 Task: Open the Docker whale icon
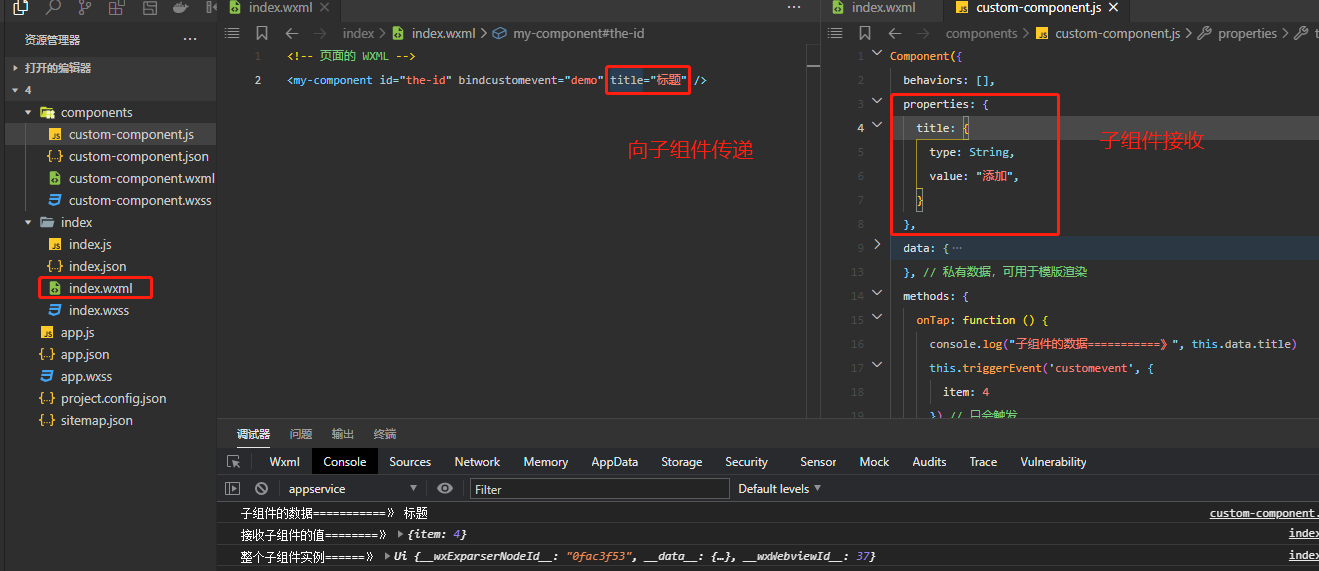(x=180, y=8)
